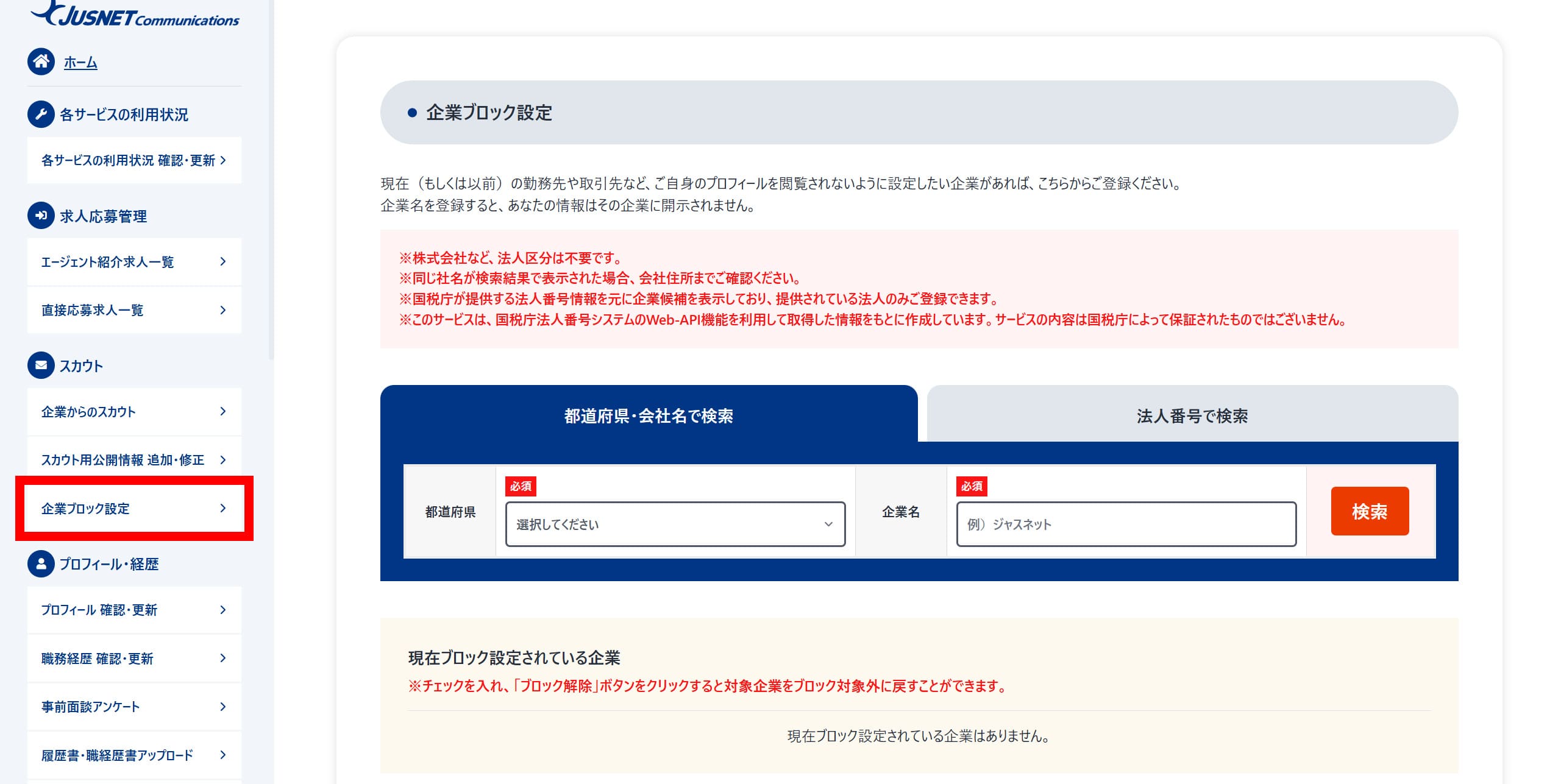Click the 現在ブロック設定されている企業 heading
1561x784 pixels.
click(514, 658)
